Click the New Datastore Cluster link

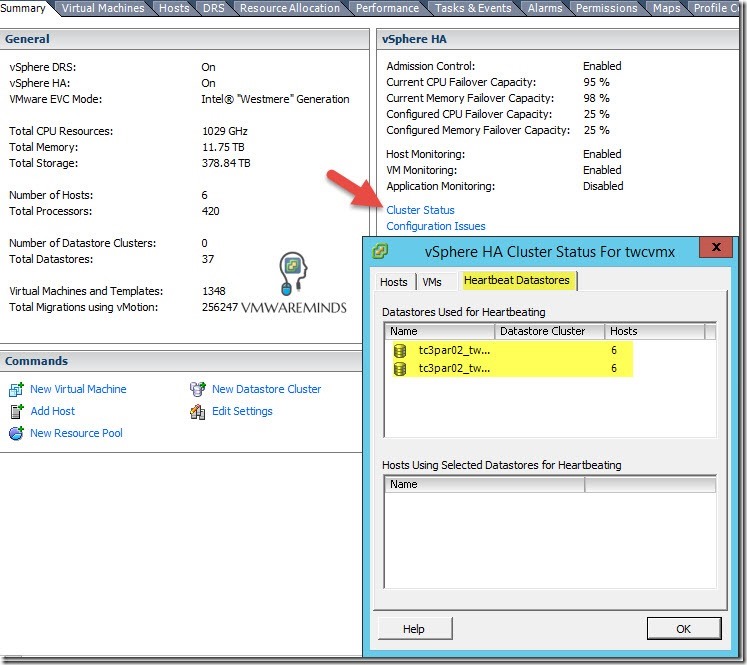[x=266, y=389]
